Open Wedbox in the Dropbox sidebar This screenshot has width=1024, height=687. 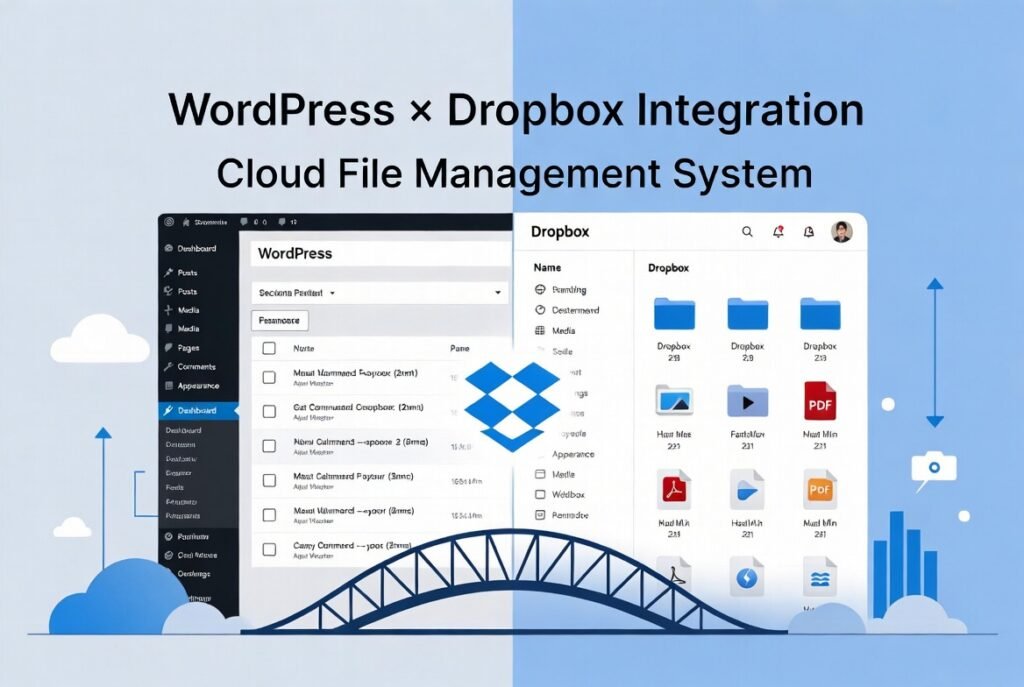(x=560, y=494)
